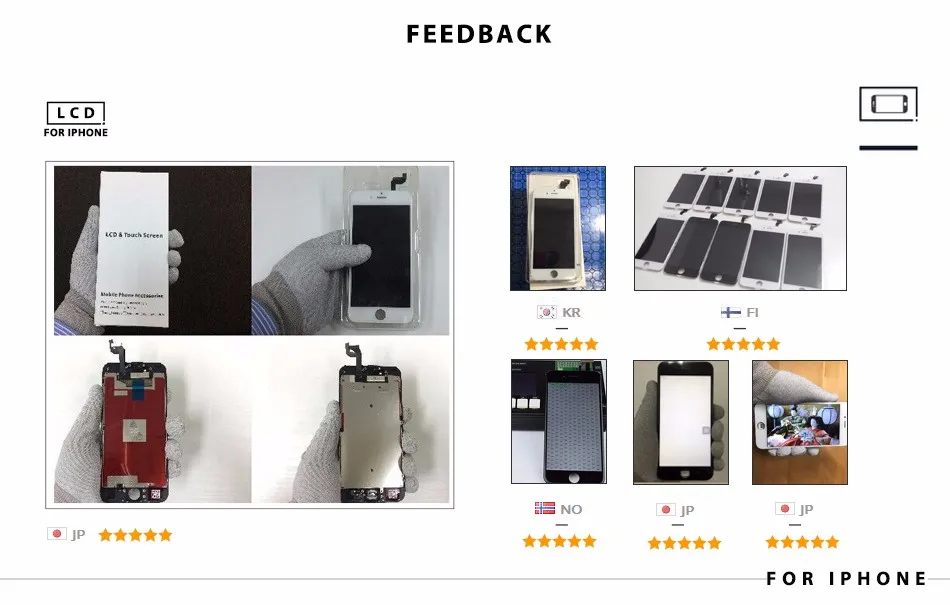
Task: Open the KR review photo on blue mat
Action: pos(558,228)
